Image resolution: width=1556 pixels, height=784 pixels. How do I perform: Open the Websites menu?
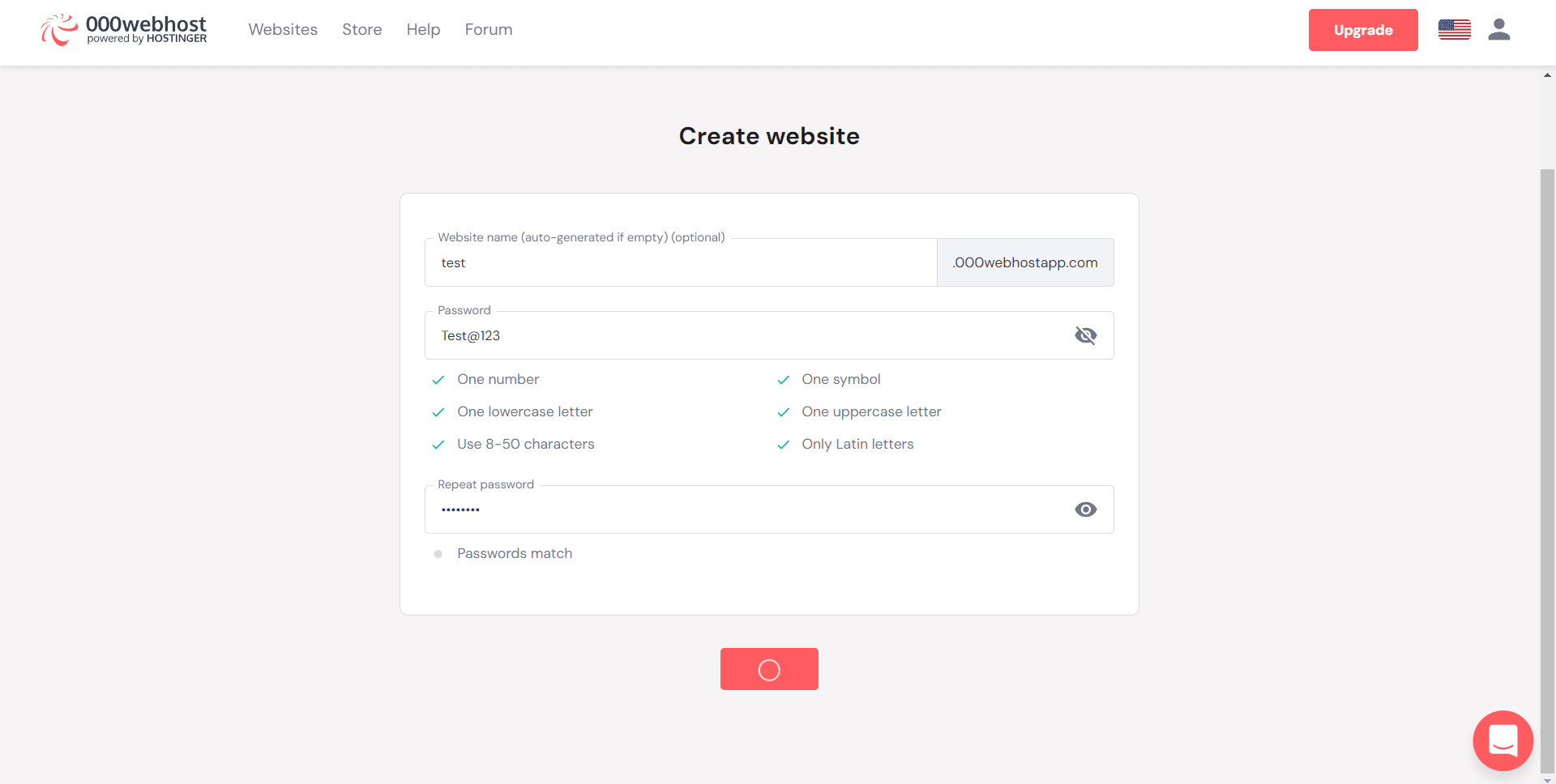click(x=282, y=29)
